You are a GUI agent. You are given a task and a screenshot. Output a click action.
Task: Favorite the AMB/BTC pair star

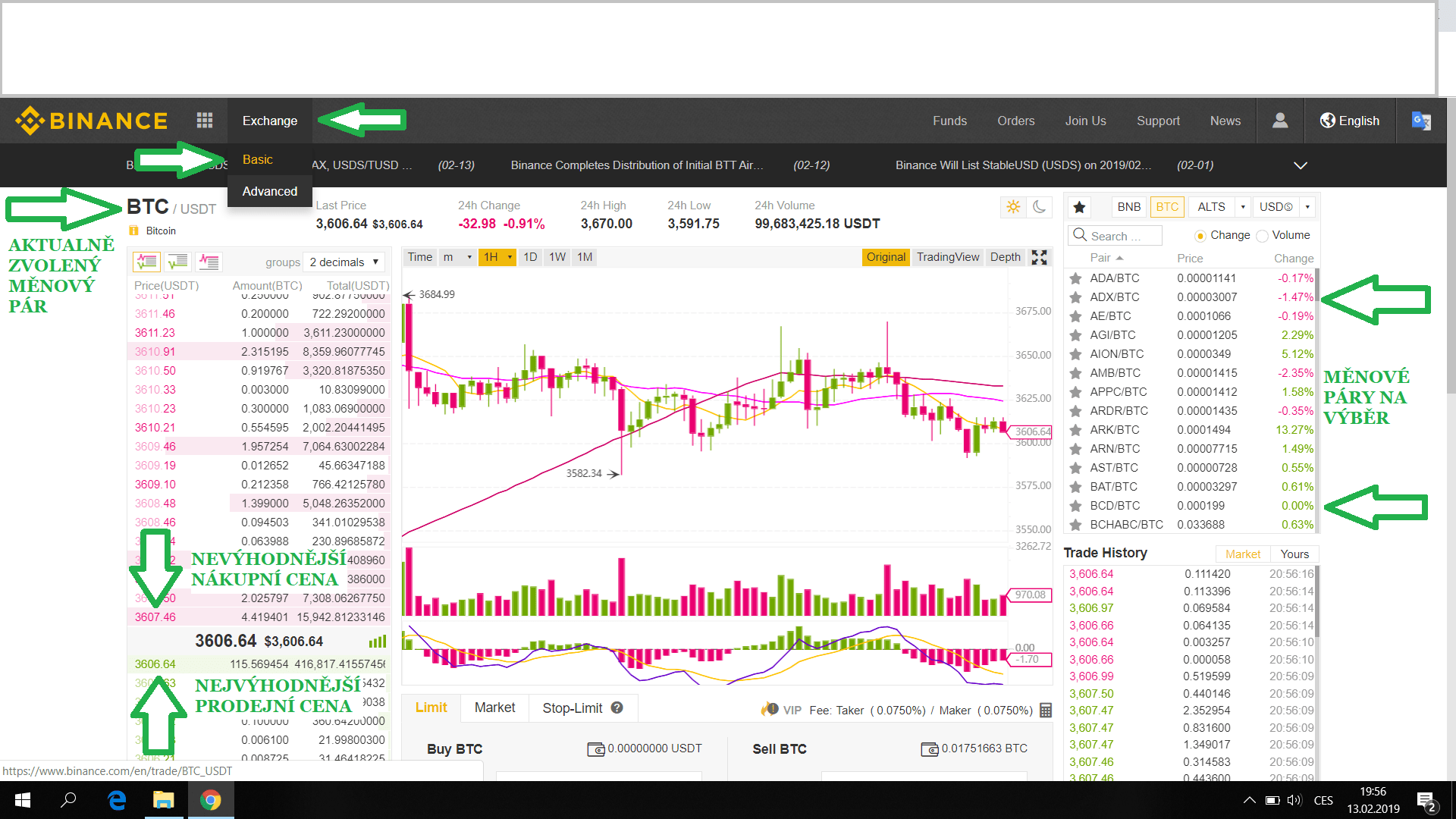tap(1075, 373)
